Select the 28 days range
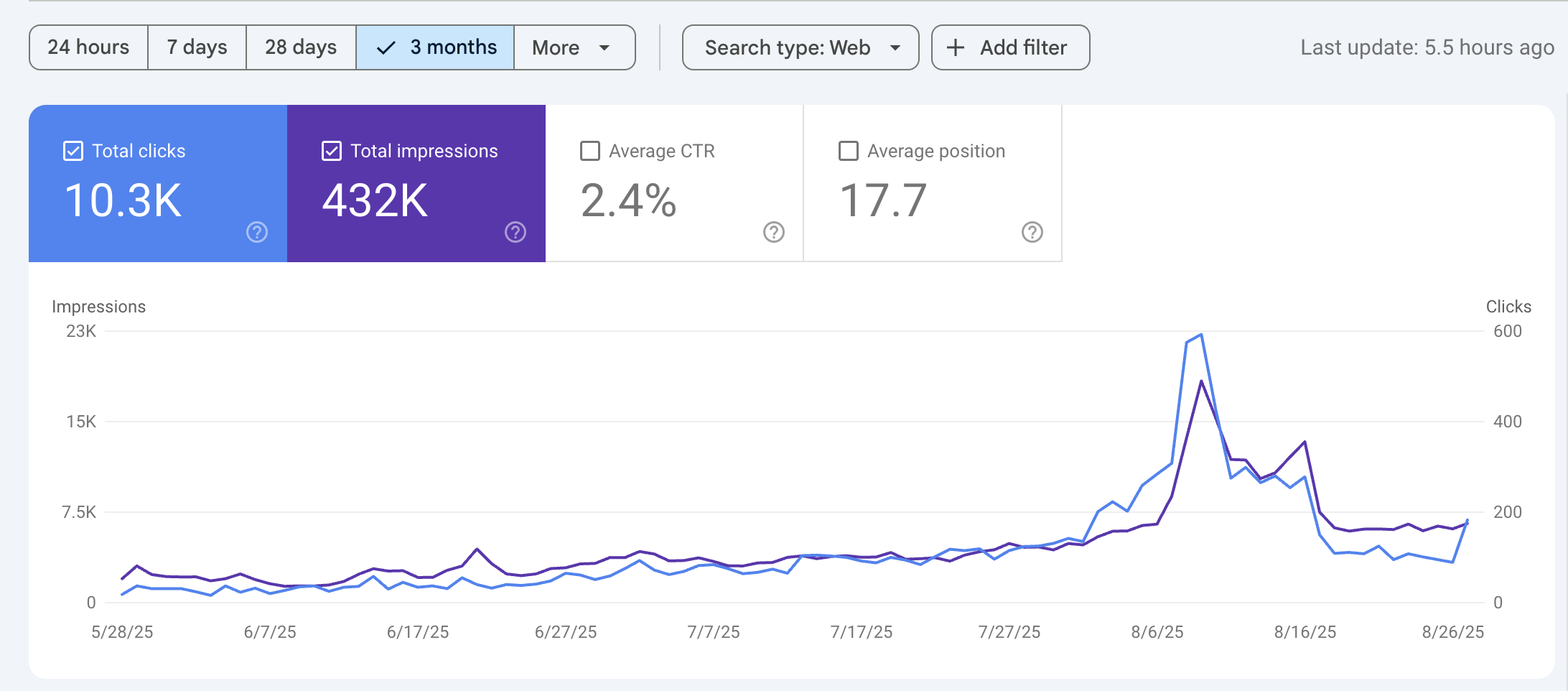Viewport: 1568px width, 691px height. [x=301, y=48]
